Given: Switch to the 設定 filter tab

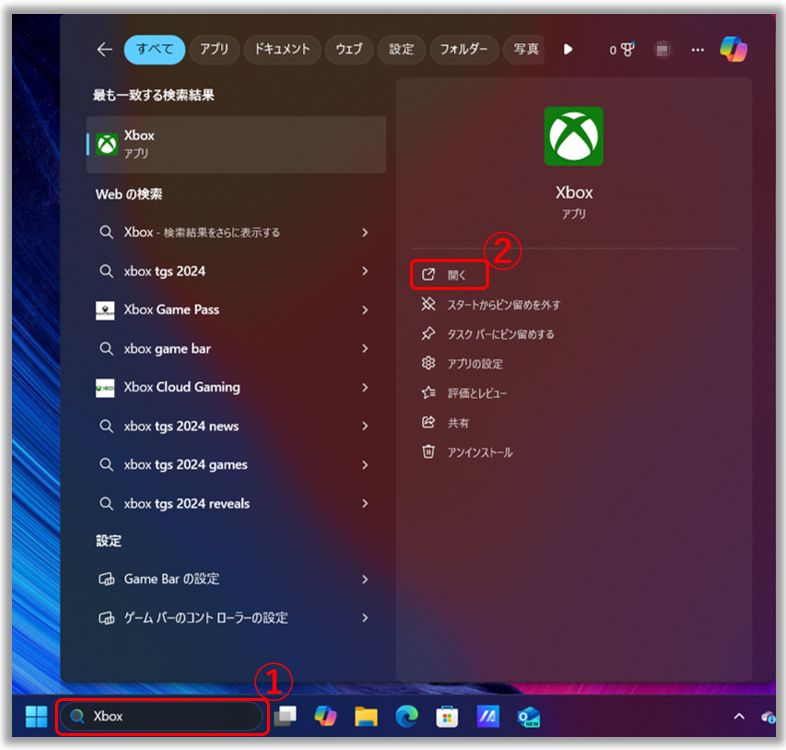Looking at the screenshot, I should point(402,49).
